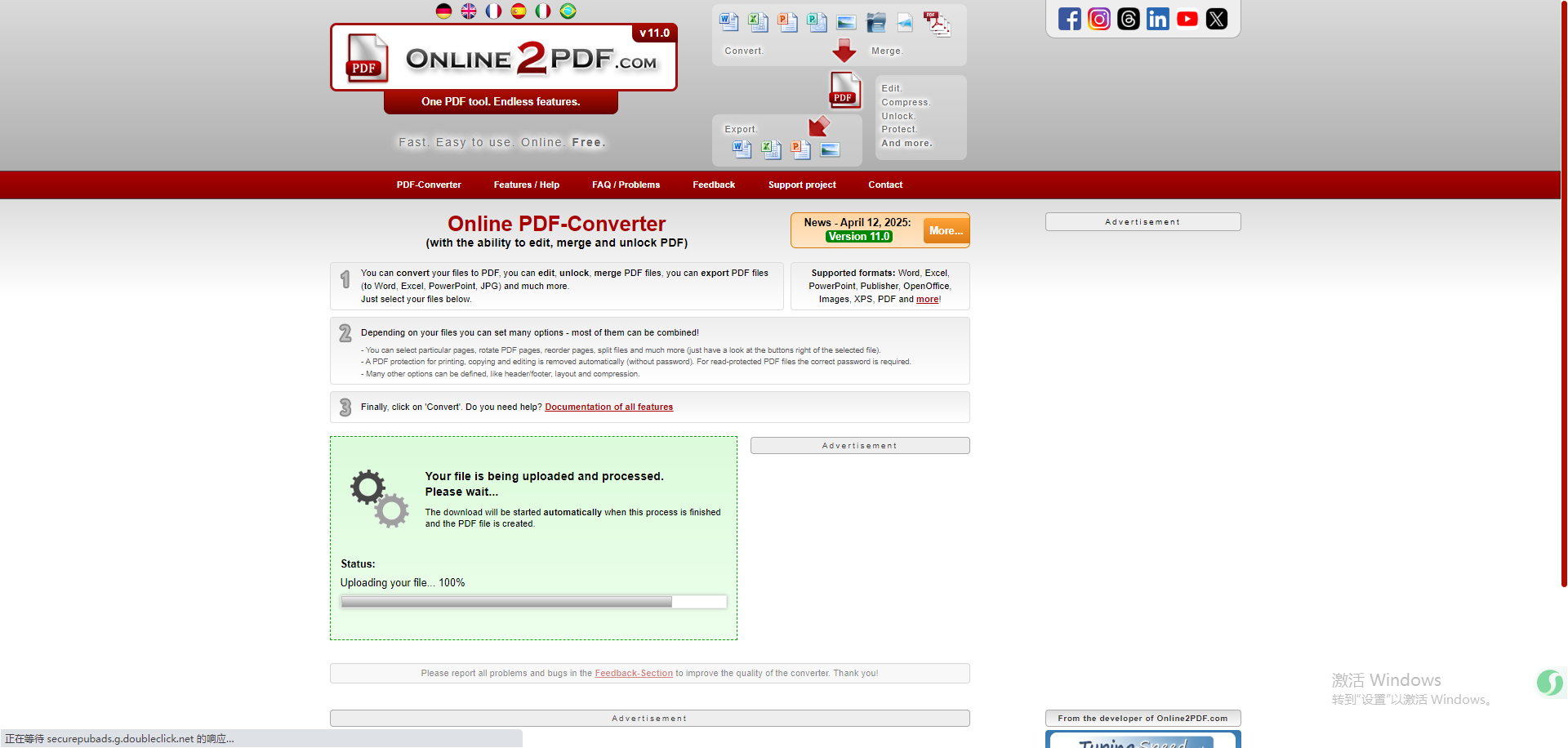Click the Word icon in Convert box

pos(728,22)
